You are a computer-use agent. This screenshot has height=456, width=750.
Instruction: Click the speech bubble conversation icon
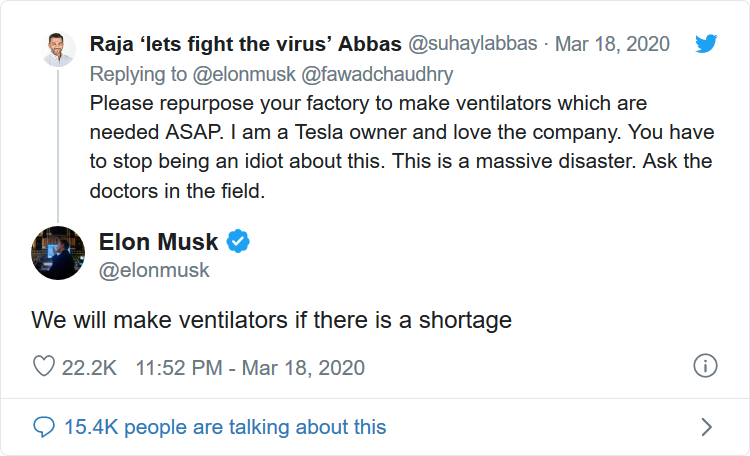pyautogui.click(x=44, y=427)
